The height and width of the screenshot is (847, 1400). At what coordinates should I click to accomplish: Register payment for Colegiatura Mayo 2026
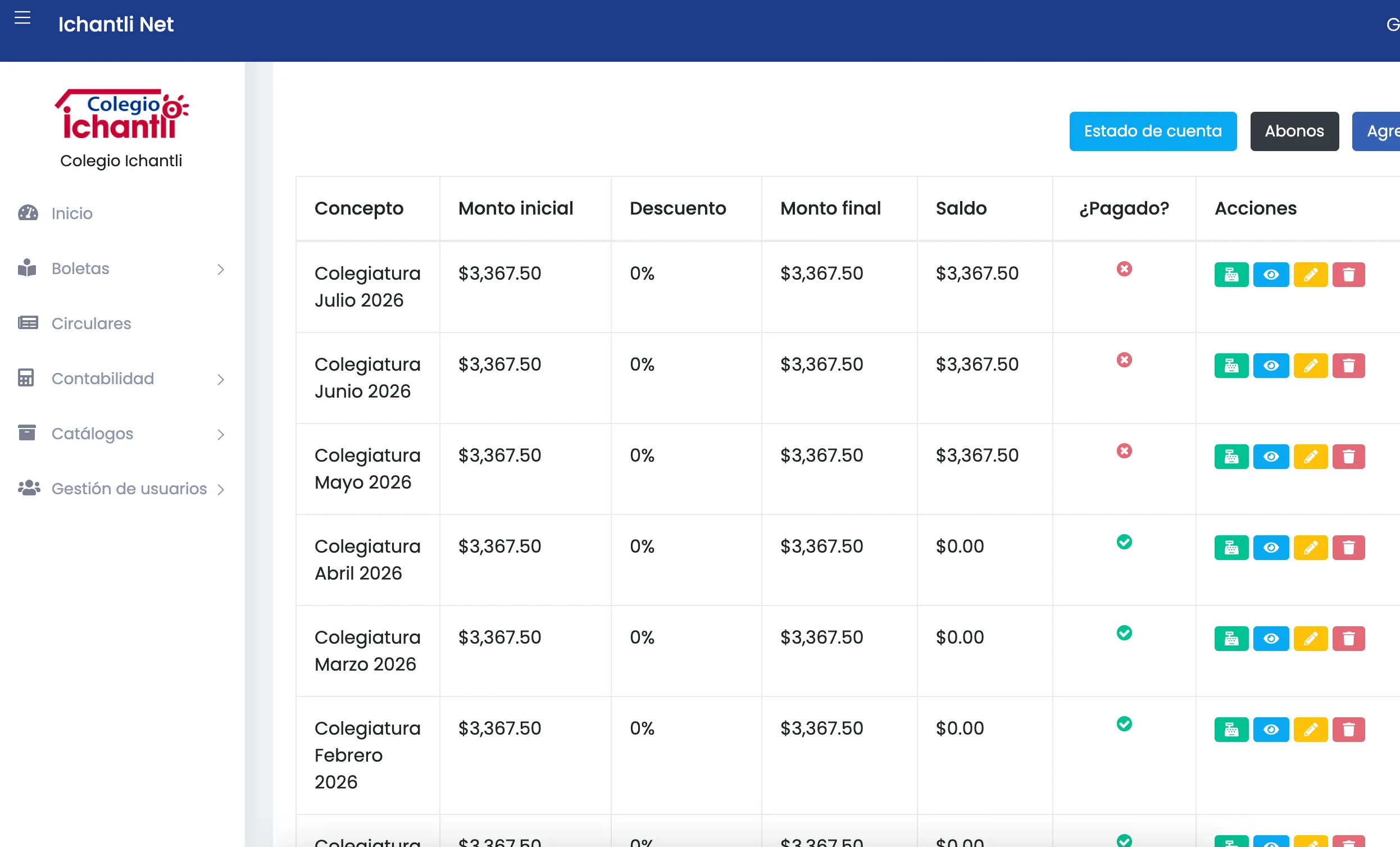1231,457
